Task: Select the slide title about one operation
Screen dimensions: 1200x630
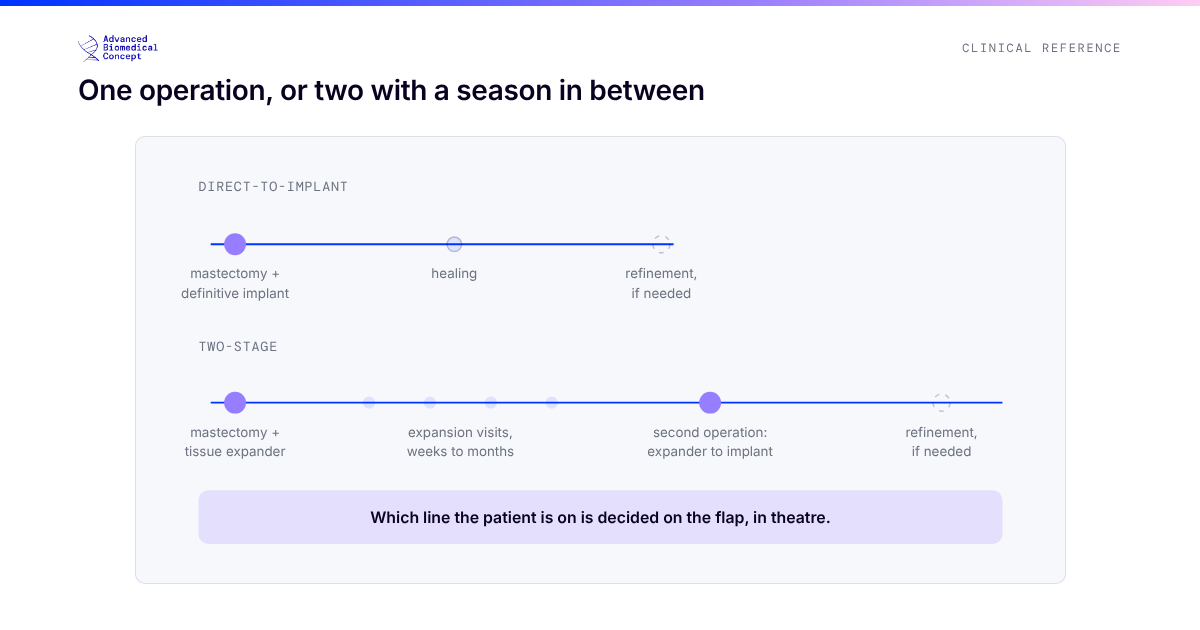Action: click(x=391, y=91)
